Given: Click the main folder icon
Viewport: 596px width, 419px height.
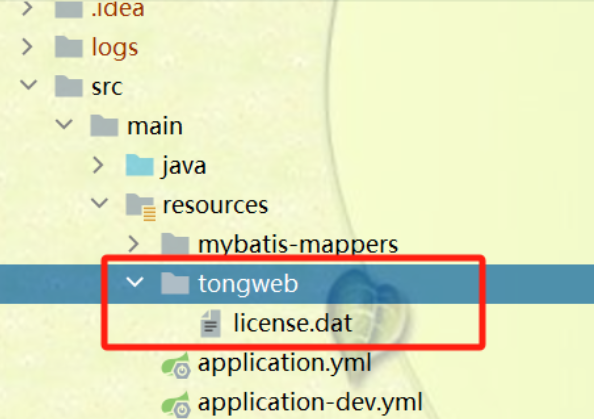Looking at the screenshot, I should (x=104, y=125).
